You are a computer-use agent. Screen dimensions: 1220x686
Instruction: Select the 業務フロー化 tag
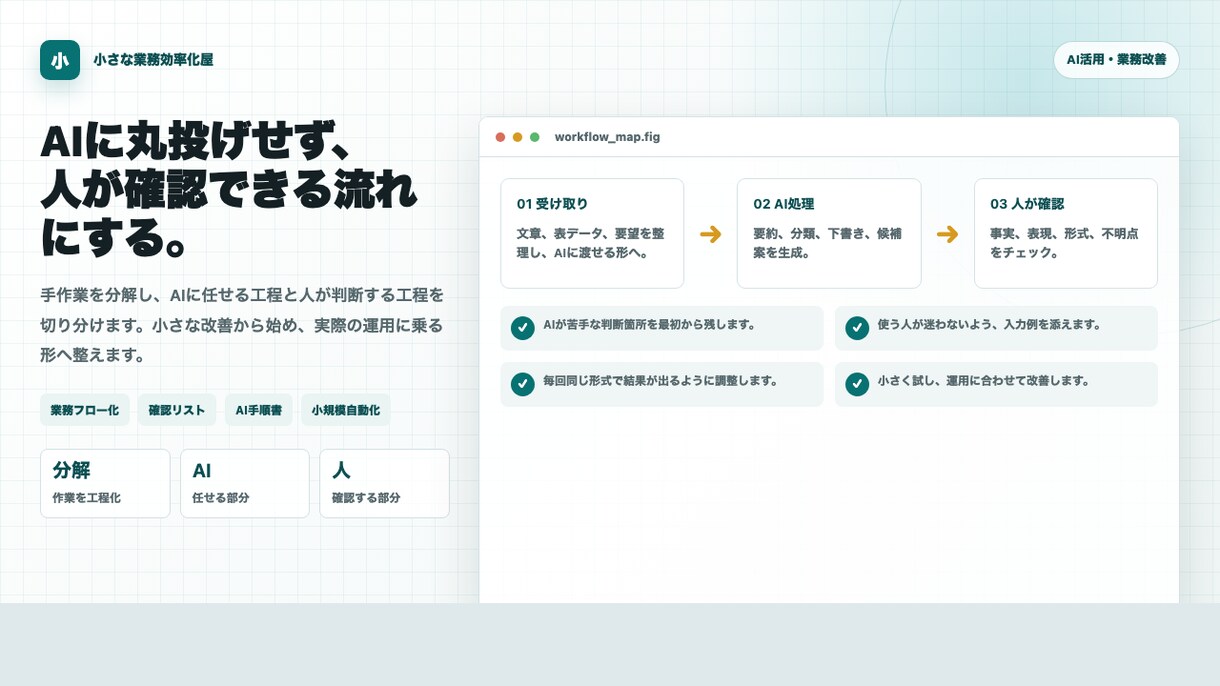click(85, 410)
